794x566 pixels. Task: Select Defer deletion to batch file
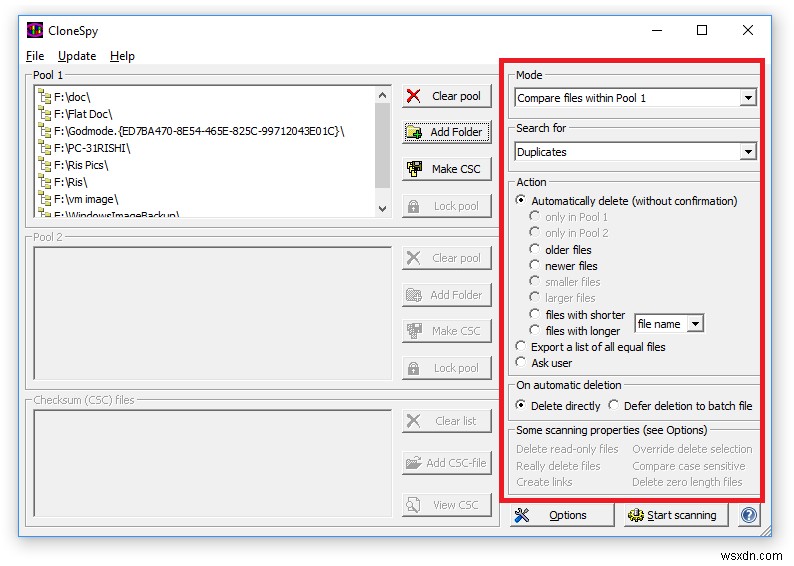pyautogui.click(x=681, y=406)
